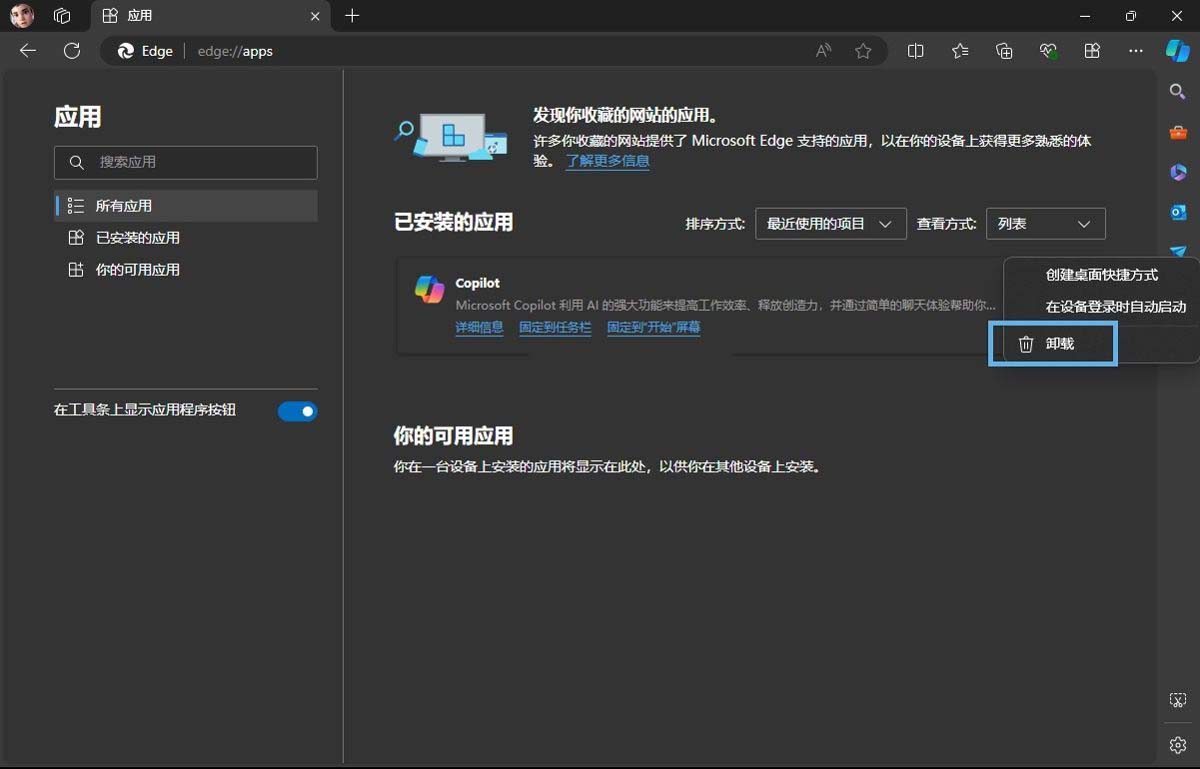Toggle 在工具条上显示应用程序按钮 switch
The height and width of the screenshot is (769, 1200).
pos(297,411)
